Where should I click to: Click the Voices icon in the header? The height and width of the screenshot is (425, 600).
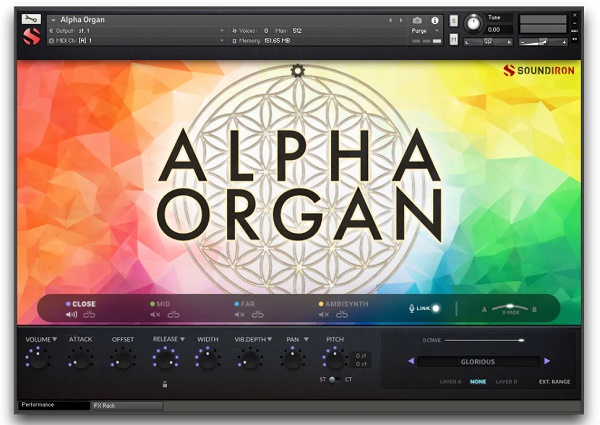(x=234, y=31)
